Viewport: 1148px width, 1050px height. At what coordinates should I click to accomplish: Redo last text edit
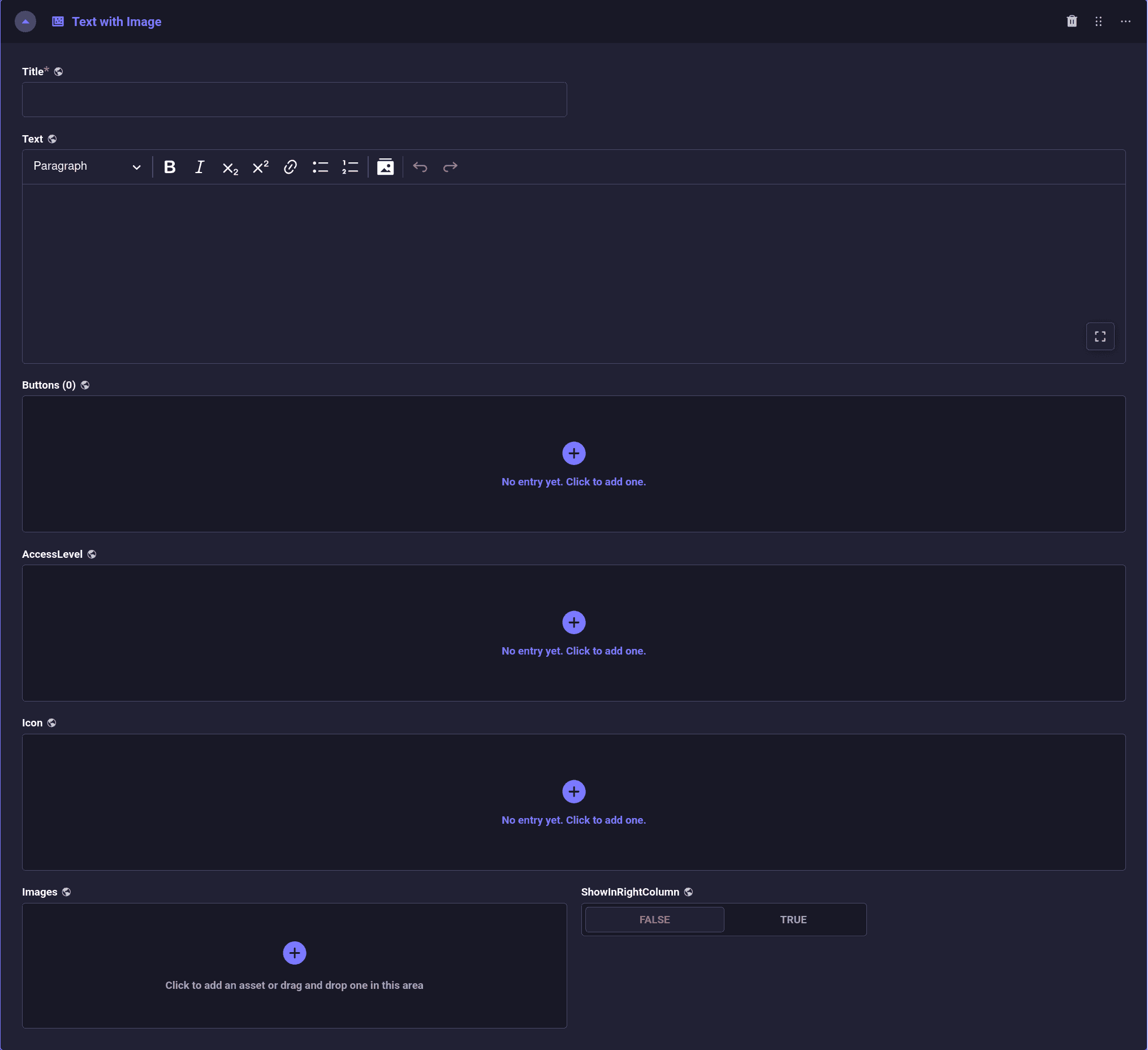tap(450, 167)
